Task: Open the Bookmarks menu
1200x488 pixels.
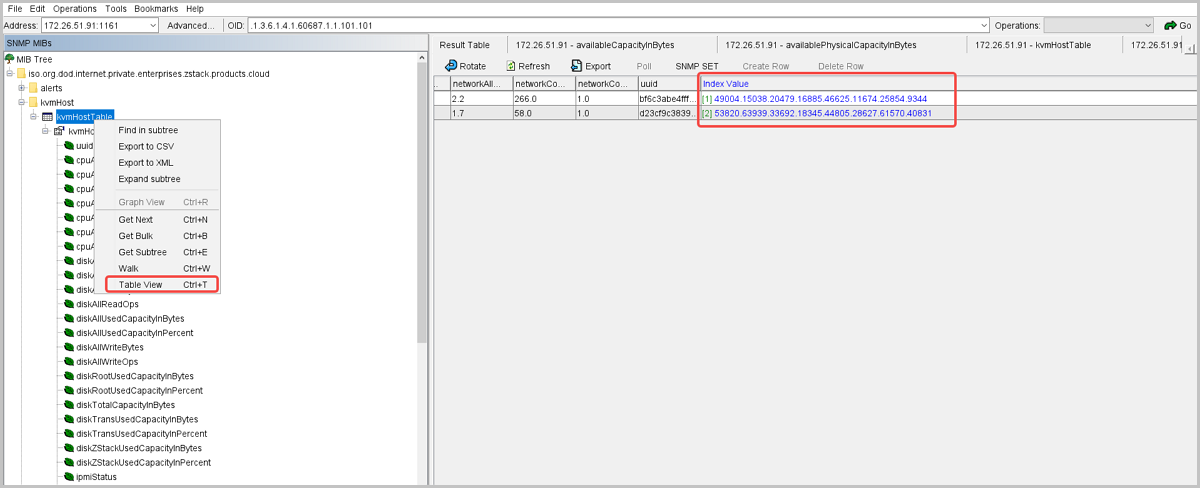Action: pyautogui.click(x=155, y=8)
